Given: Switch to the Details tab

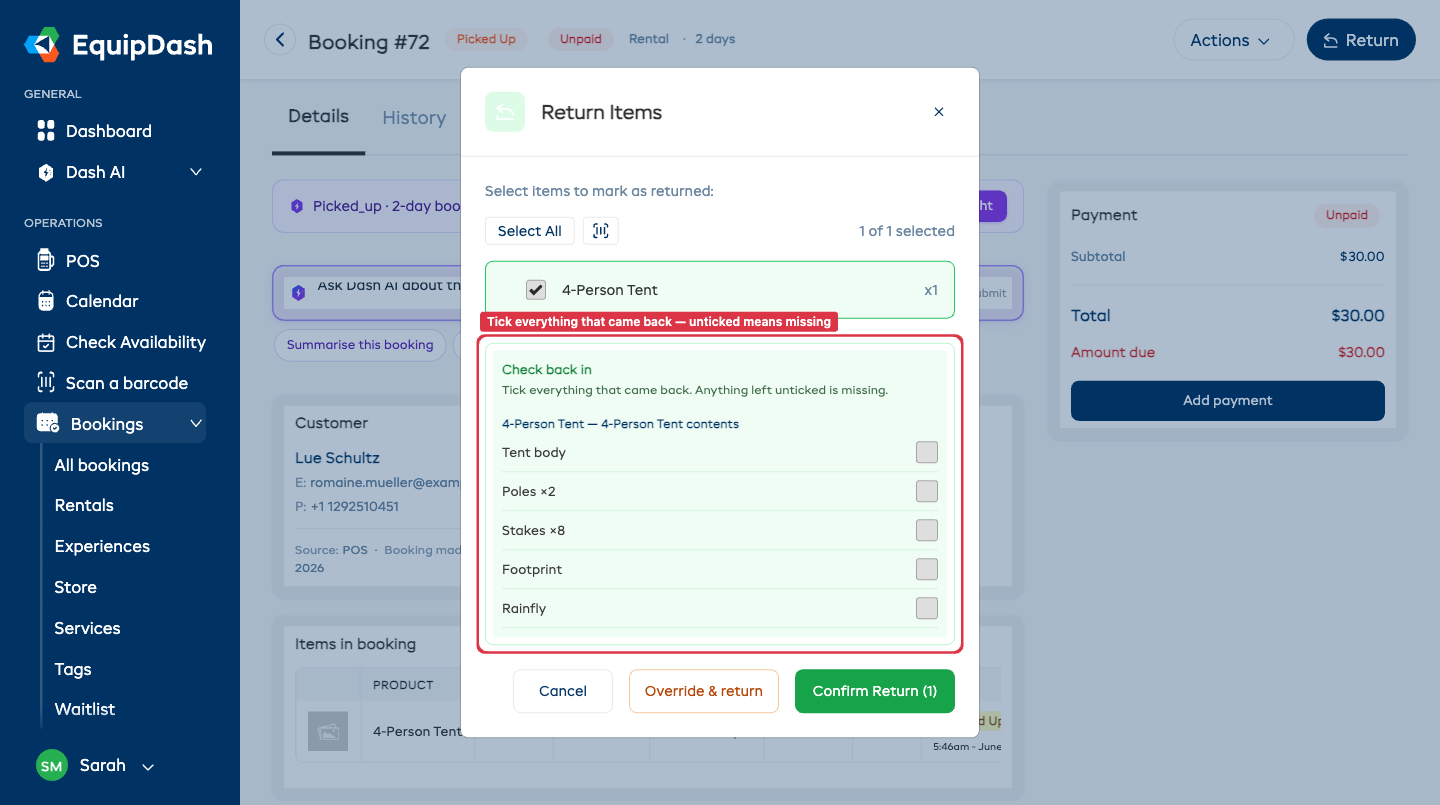Looking at the screenshot, I should coord(318,117).
